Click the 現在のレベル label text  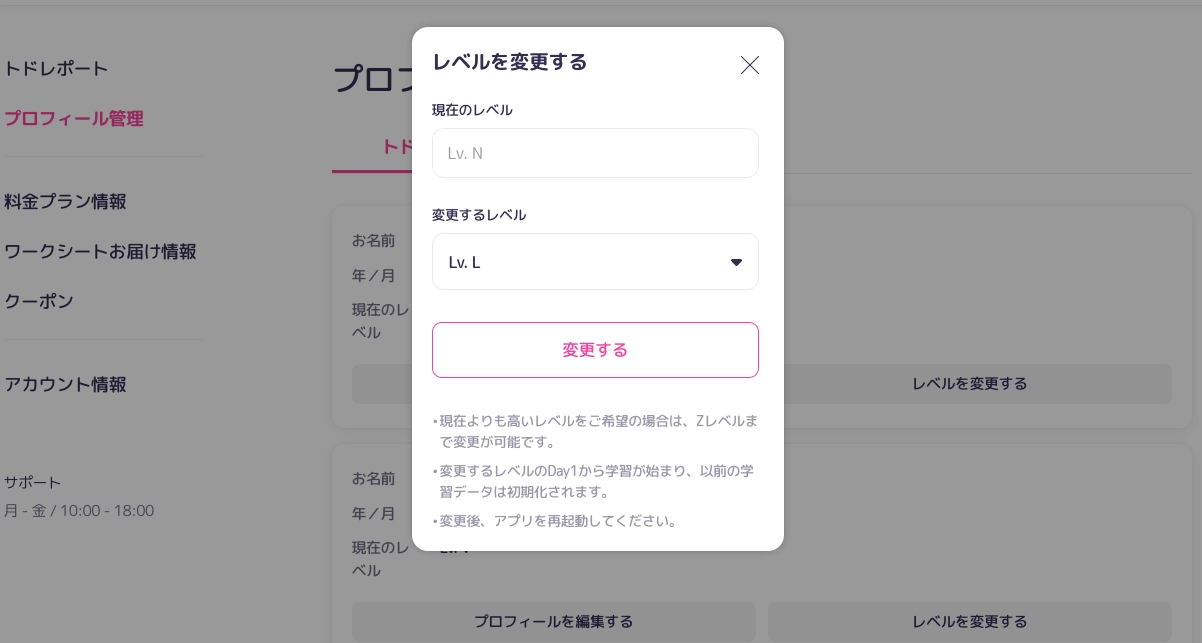(x=472, y=110)
